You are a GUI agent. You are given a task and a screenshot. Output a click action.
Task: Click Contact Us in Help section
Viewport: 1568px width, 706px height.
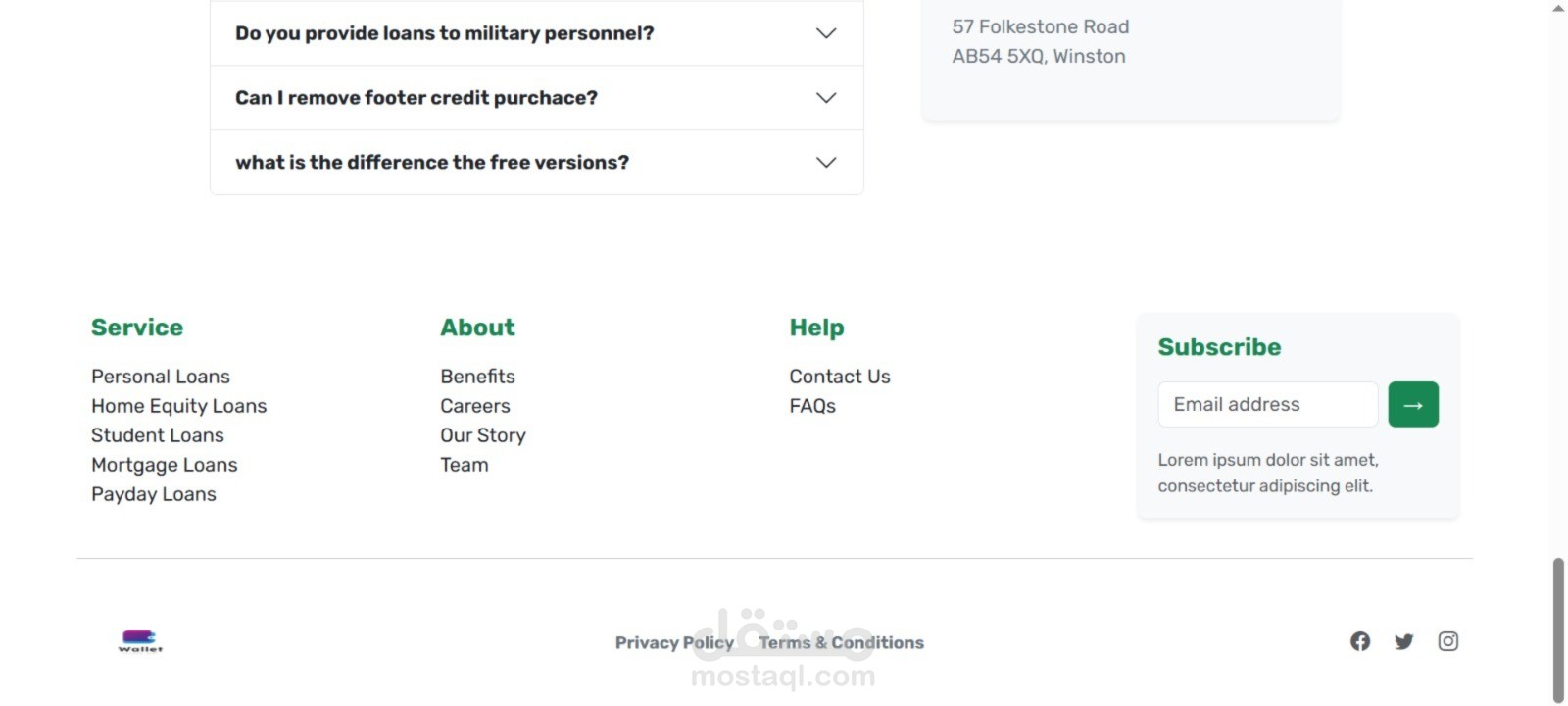coord(840,377)
